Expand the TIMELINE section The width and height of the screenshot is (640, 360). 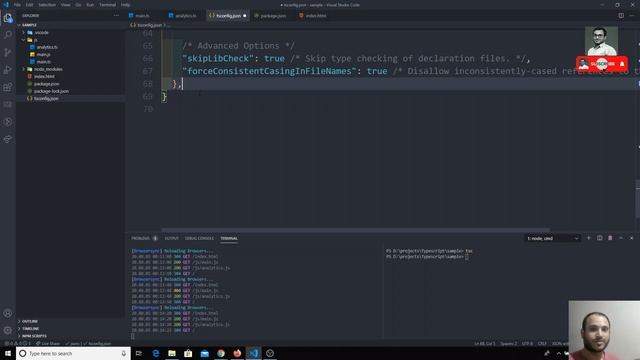point(31,329)
